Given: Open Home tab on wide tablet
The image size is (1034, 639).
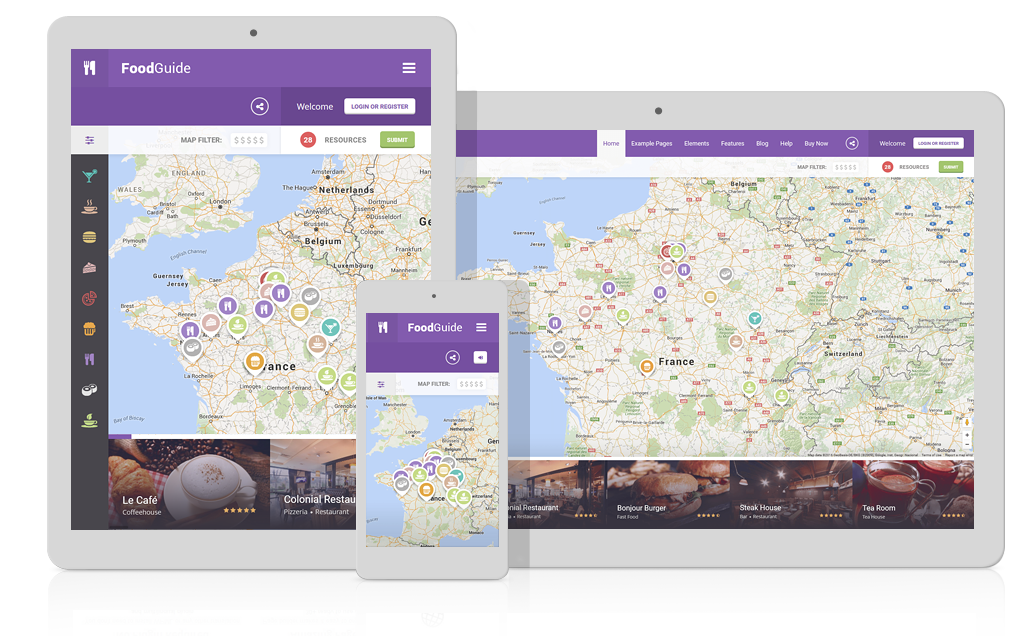Looking at the screenshot, I should (x=611, y=143).
